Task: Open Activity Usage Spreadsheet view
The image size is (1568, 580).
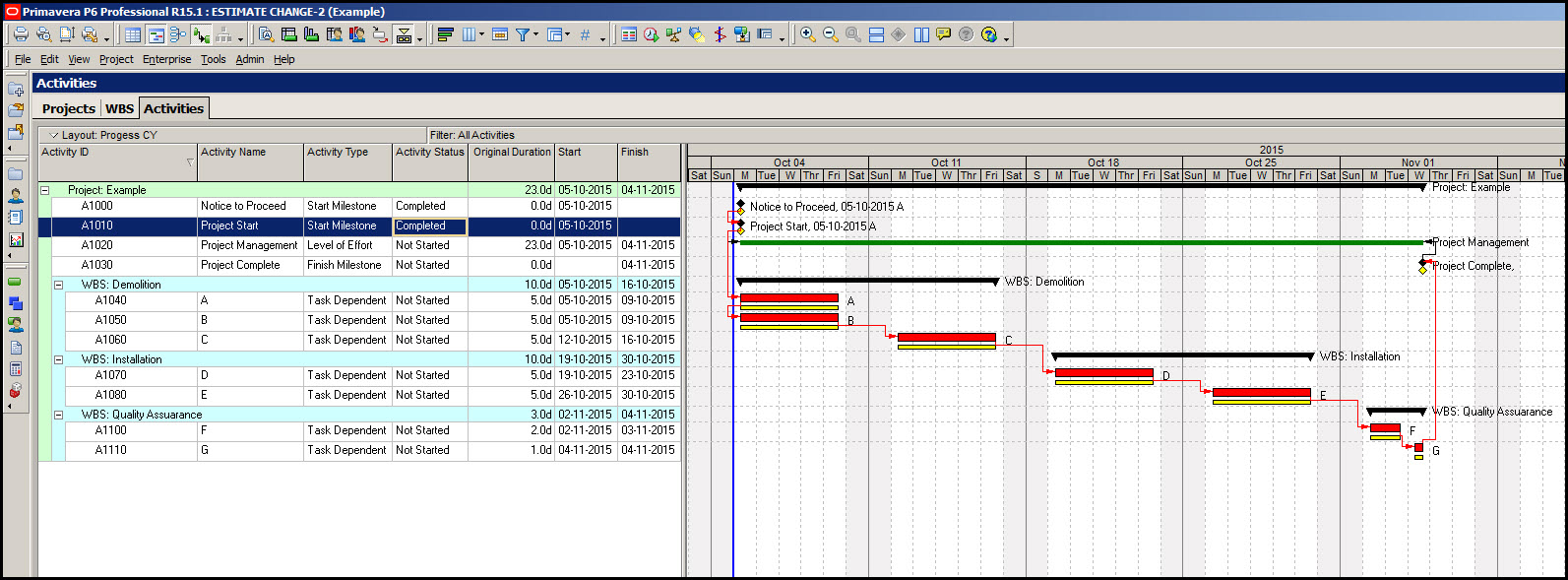Action: 289,34
